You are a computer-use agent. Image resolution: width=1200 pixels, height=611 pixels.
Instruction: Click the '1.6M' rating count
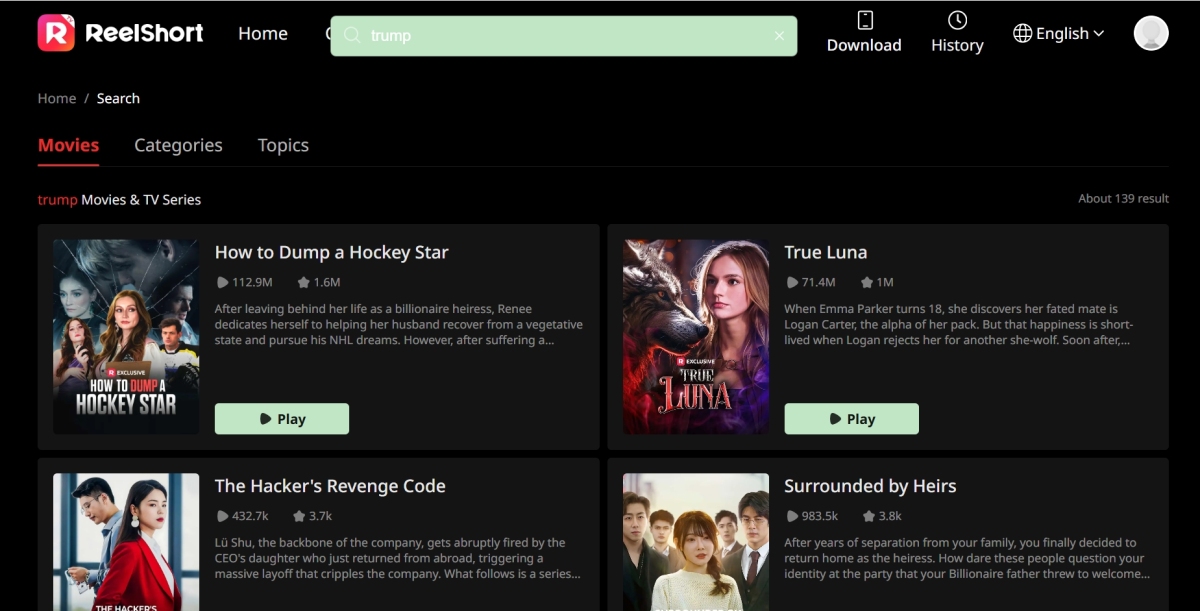click(x=327, y=283)
